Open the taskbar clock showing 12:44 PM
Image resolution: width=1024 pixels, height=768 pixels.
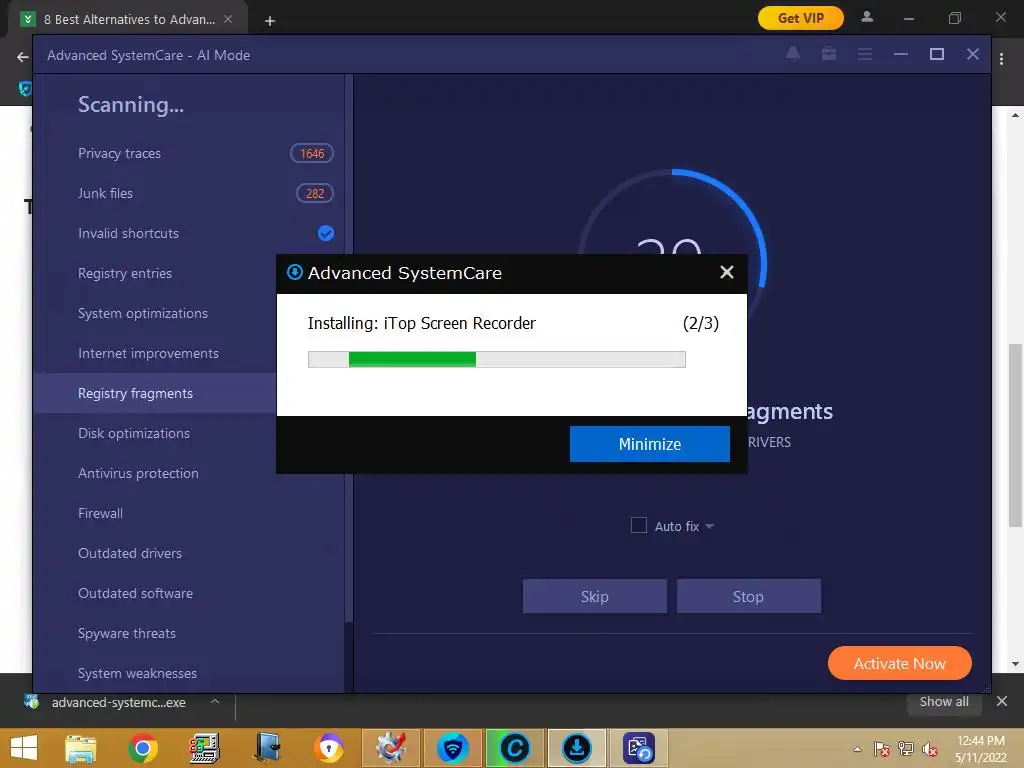click(x=980, y=749)
